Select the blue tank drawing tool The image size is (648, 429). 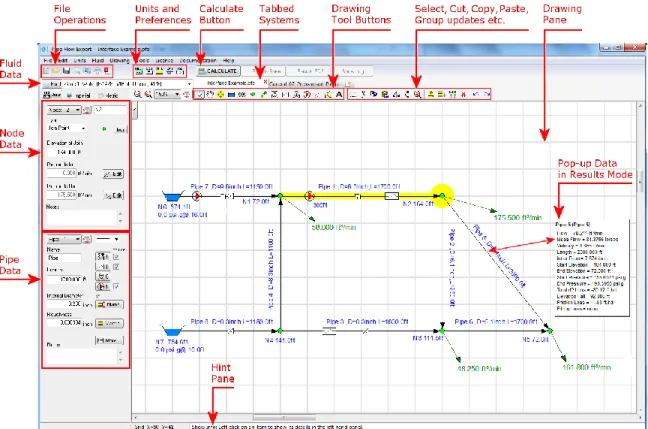pos(231,95)
